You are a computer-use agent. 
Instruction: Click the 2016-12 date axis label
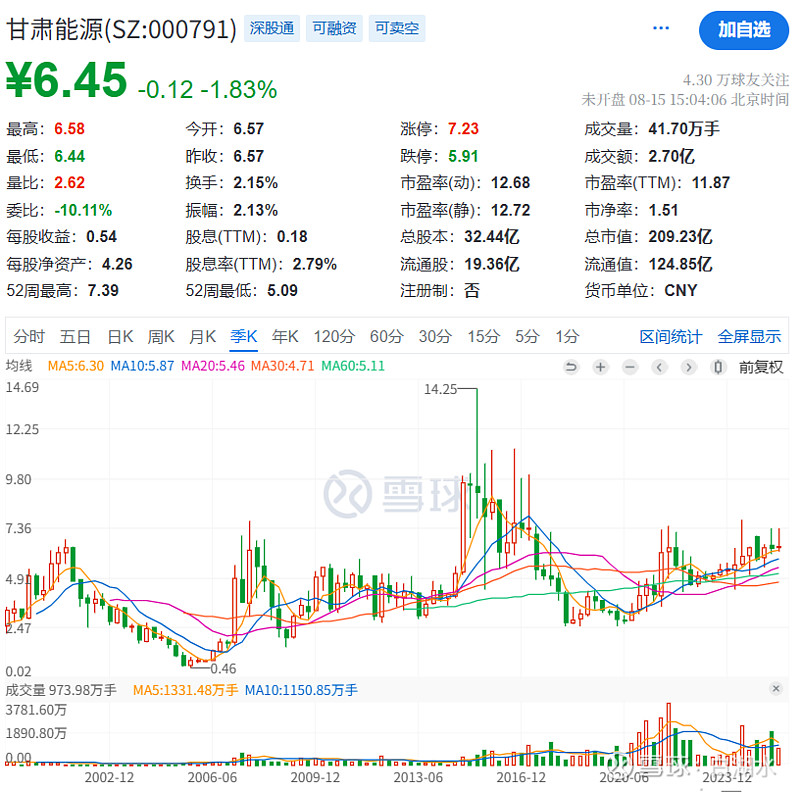tap(521, 778)
